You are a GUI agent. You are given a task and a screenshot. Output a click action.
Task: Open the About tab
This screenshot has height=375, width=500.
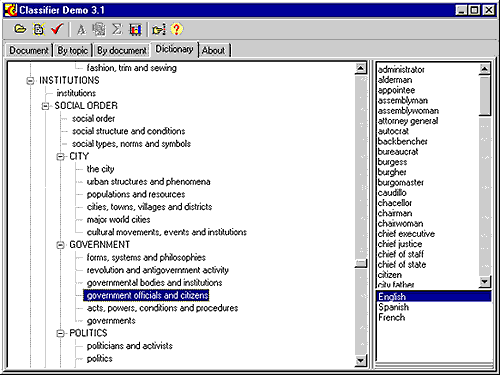[x=213, y=50]
